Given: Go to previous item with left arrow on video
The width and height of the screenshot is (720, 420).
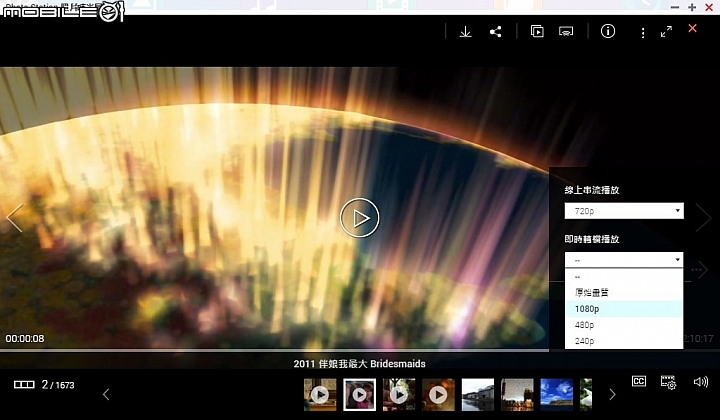Looking at the screenshot, I should pyautogui.click(x=14, y=218).
